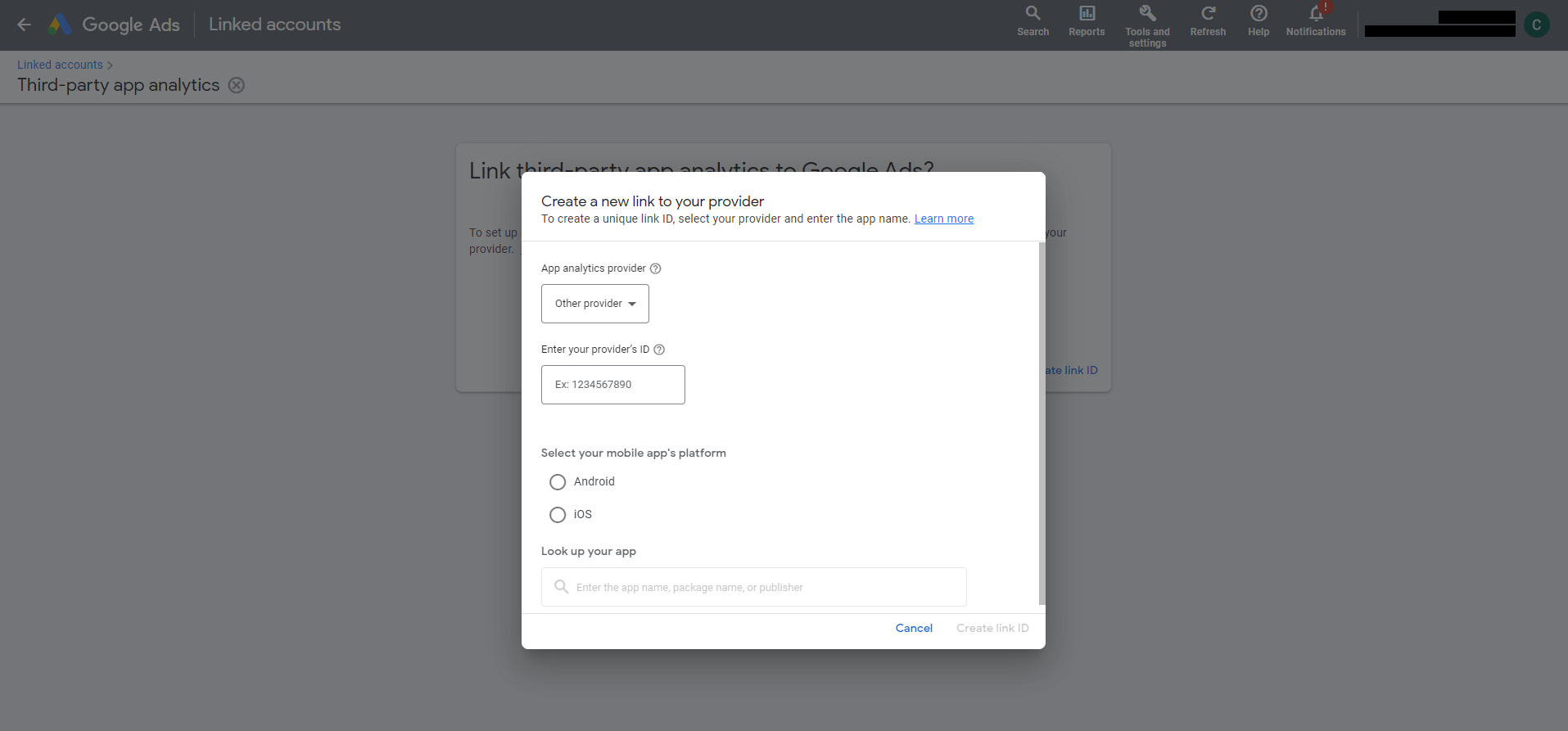1568x731 pixels.
Task: Click help icon beside Enter your provider's ID
Action: (x=659, y=350)
